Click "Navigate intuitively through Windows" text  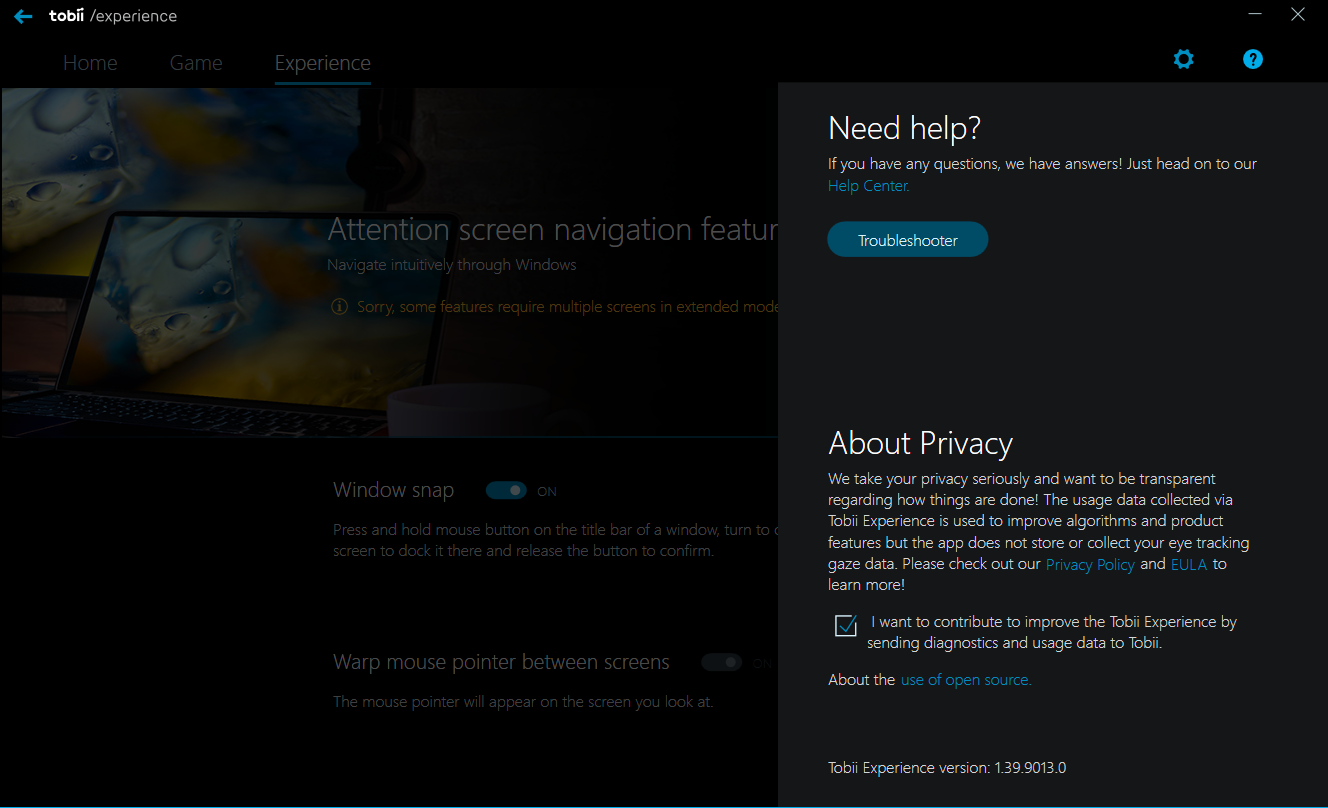452,265
